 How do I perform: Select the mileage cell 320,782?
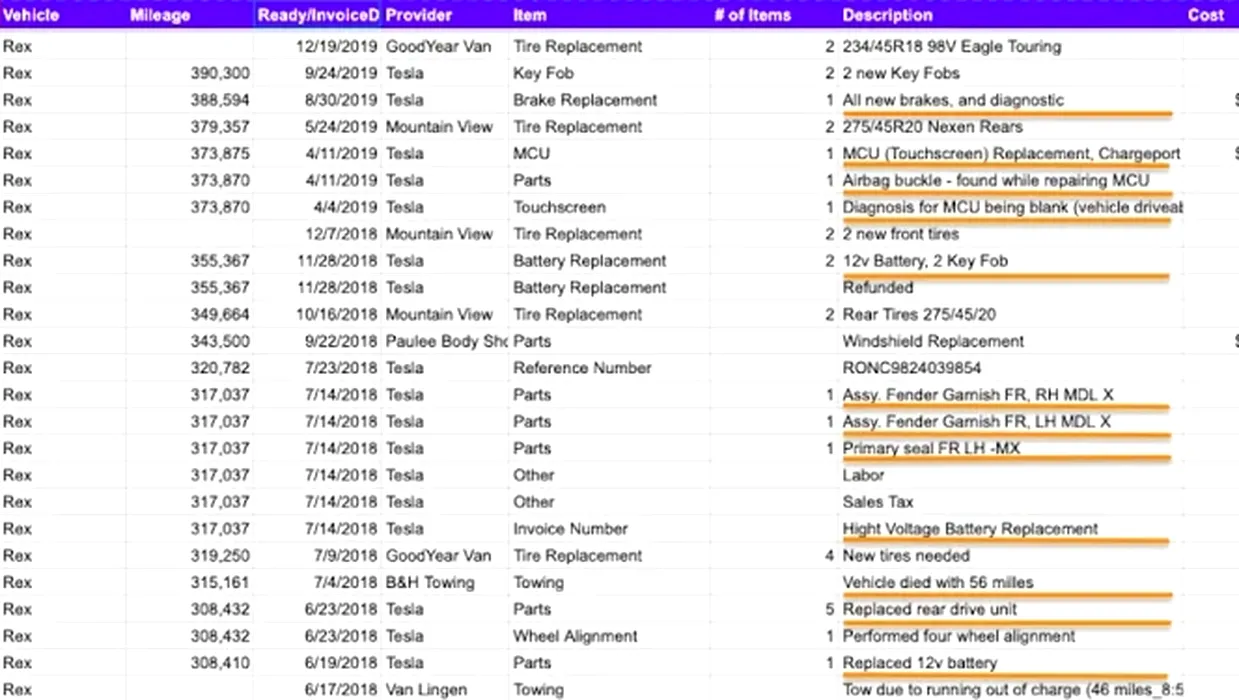click(220, 368)
